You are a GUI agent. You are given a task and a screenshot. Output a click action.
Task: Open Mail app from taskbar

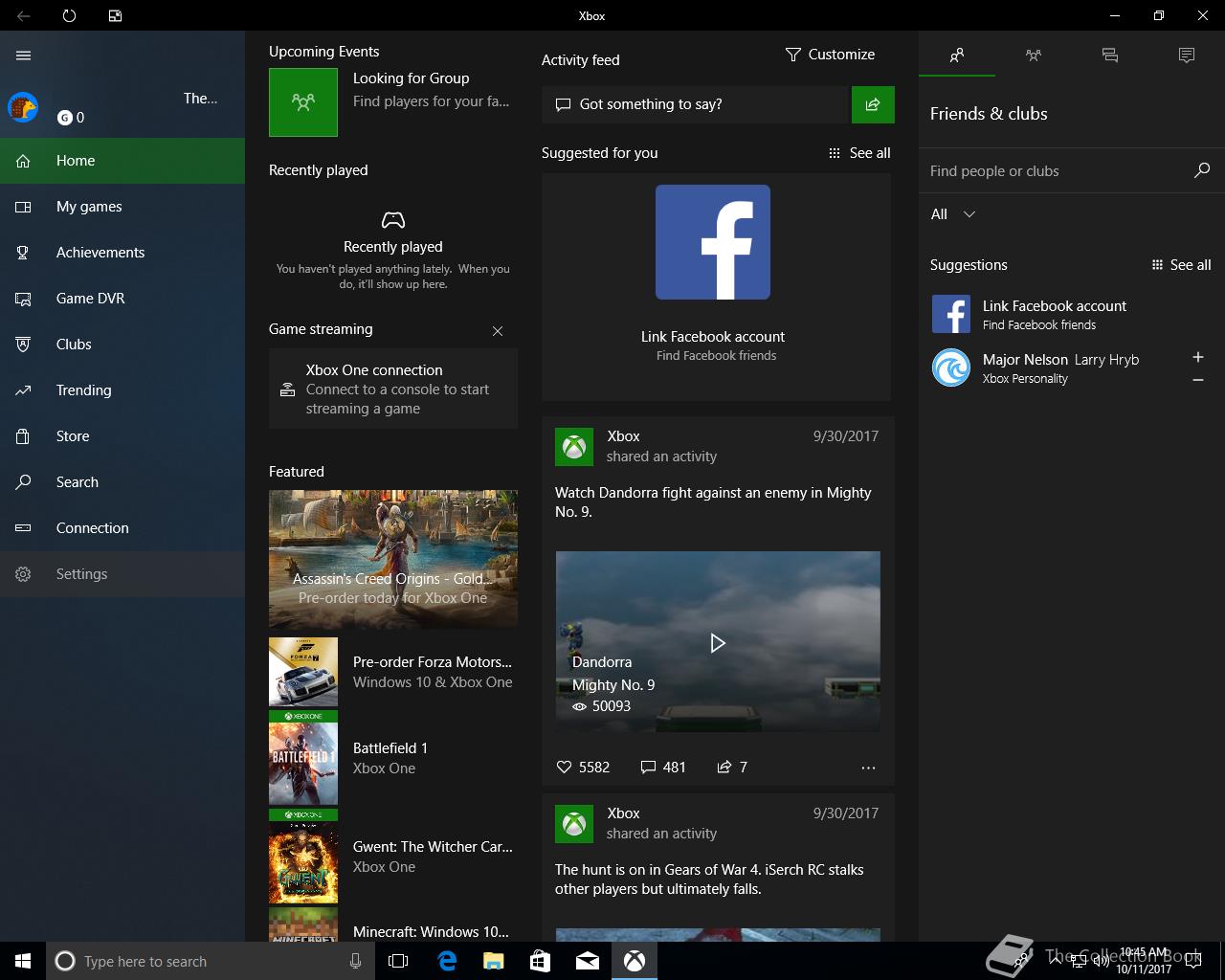(588, 961)
